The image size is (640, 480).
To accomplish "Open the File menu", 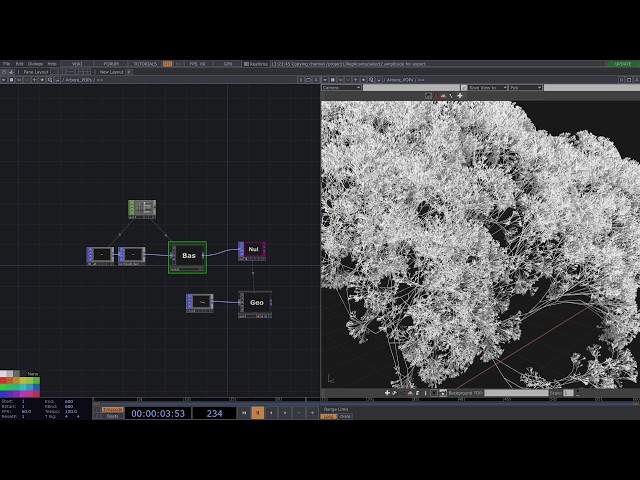I will tap(7, 64).
